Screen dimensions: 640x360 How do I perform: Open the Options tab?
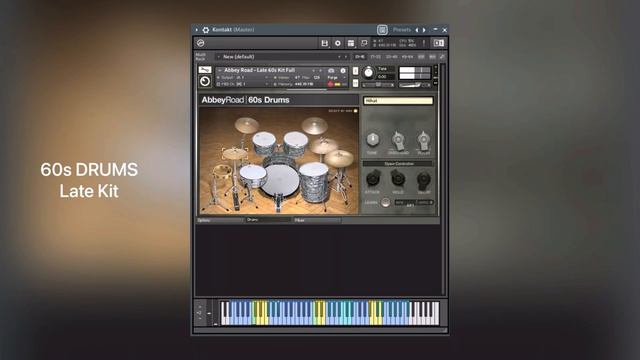220,220
